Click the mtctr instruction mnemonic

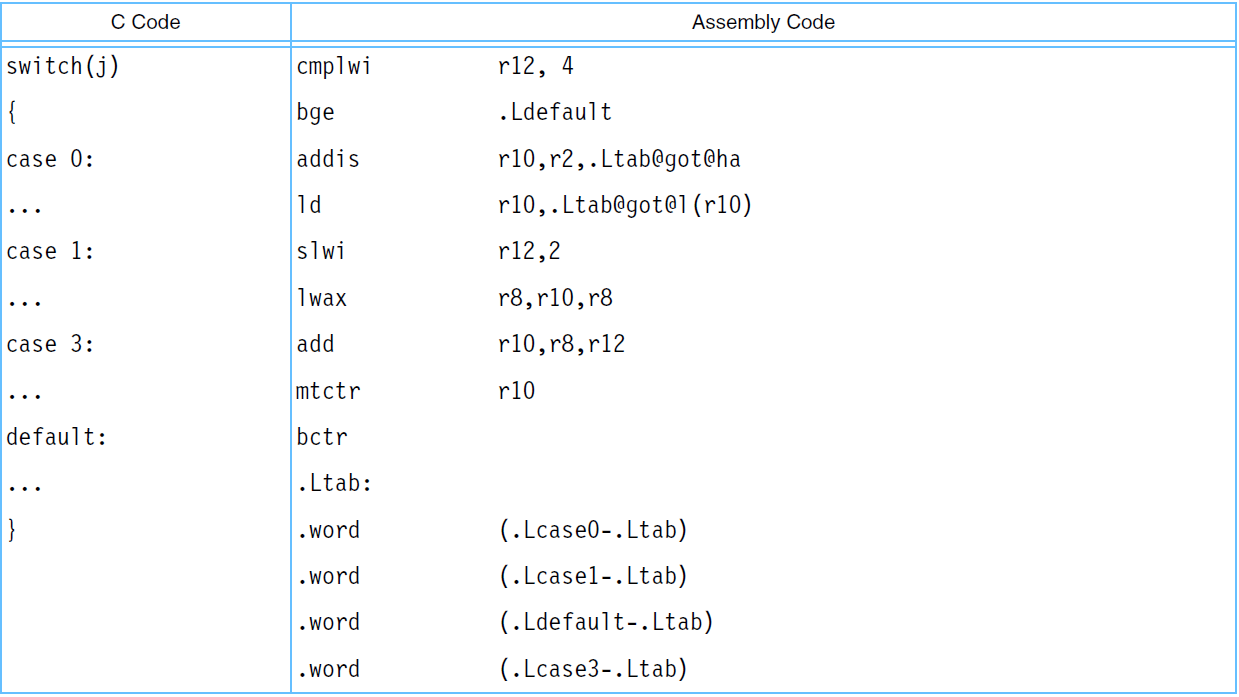(328, 391)
